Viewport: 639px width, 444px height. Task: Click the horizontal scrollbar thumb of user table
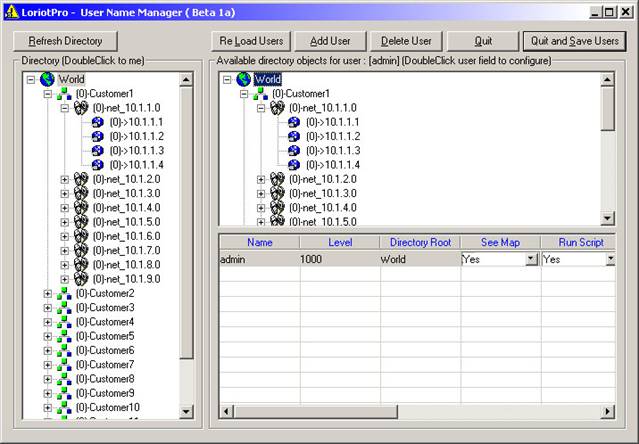click(x=315, y=411)
